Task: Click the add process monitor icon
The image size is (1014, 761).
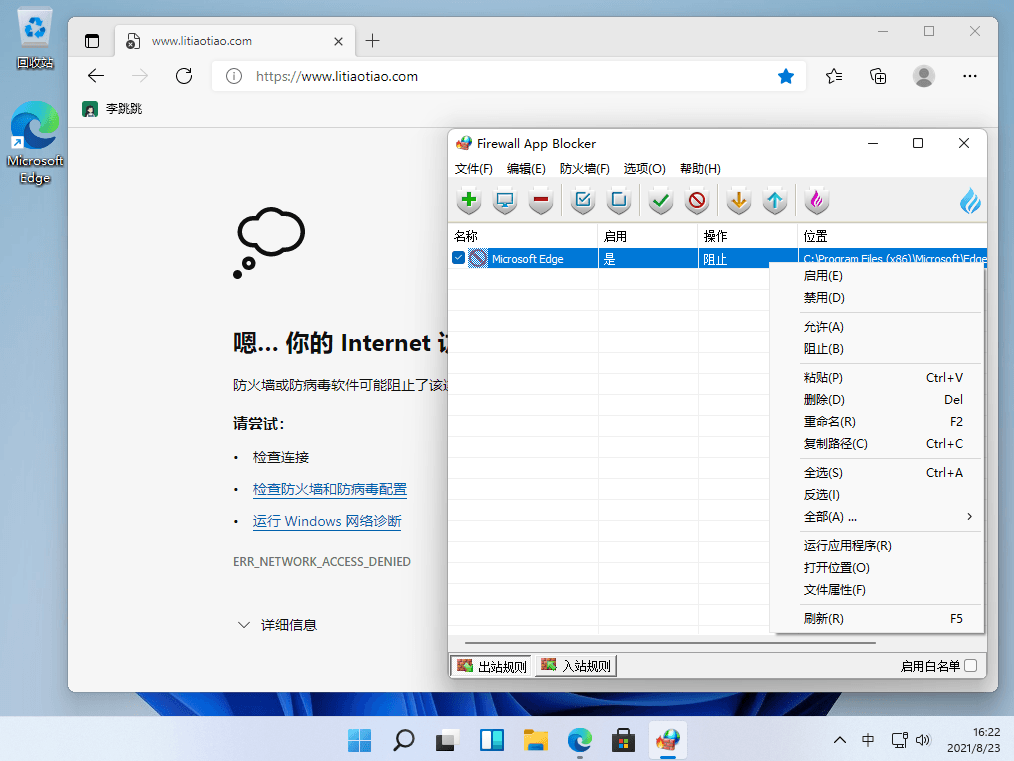Action: tap(504, 200)
